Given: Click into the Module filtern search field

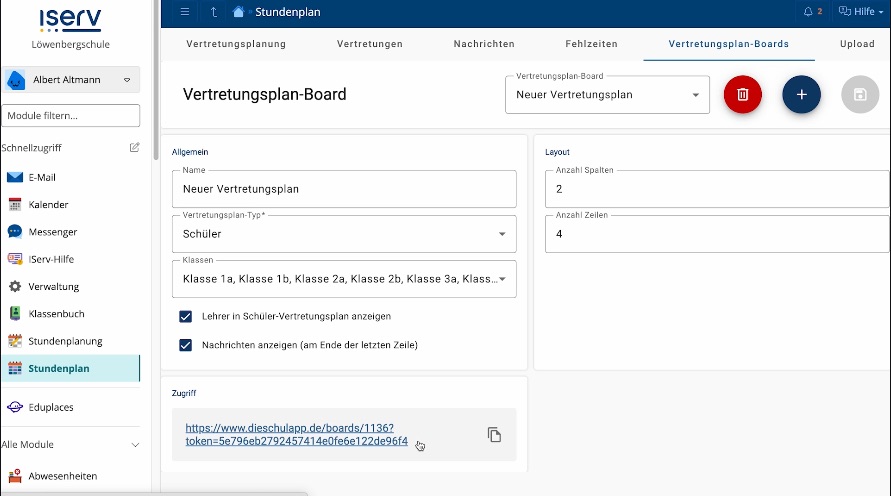Looking at the screenshot, I should tap(70, 115).
